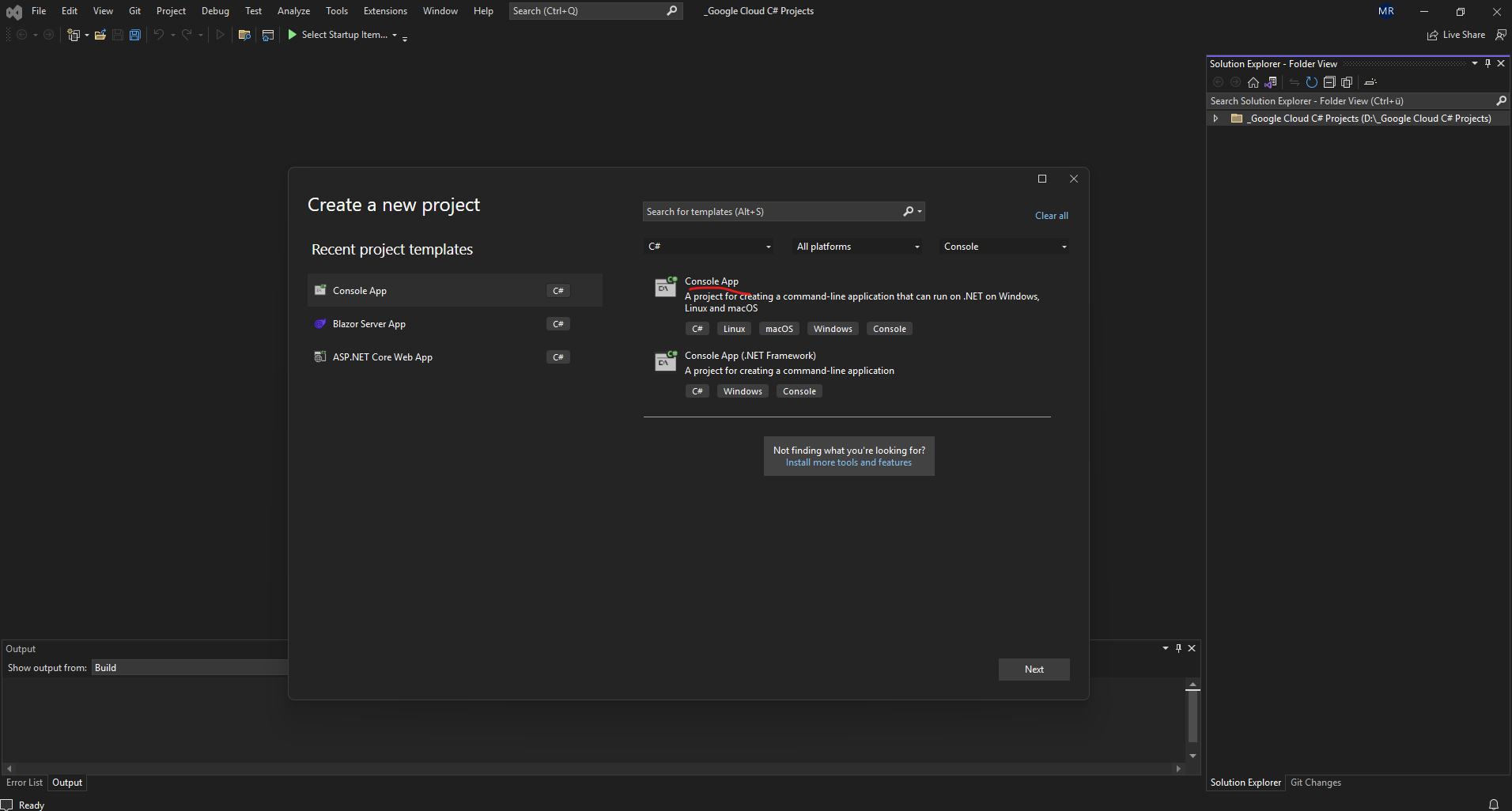This screenshot has height=811, width=1512.
Task: Open the All platforms filter dropdown
Action: [x=857, y=247]
